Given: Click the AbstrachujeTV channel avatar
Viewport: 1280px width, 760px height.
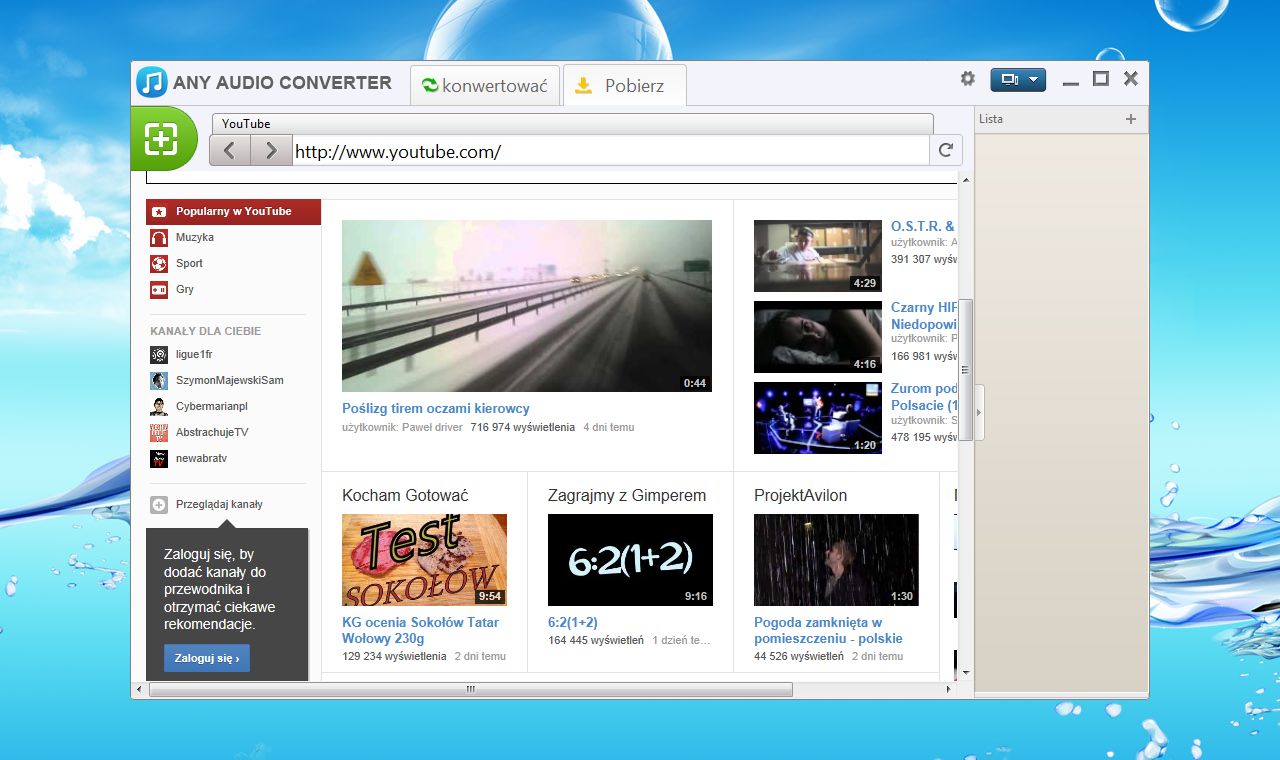Looking at the screenshot, I should (158, 433).
